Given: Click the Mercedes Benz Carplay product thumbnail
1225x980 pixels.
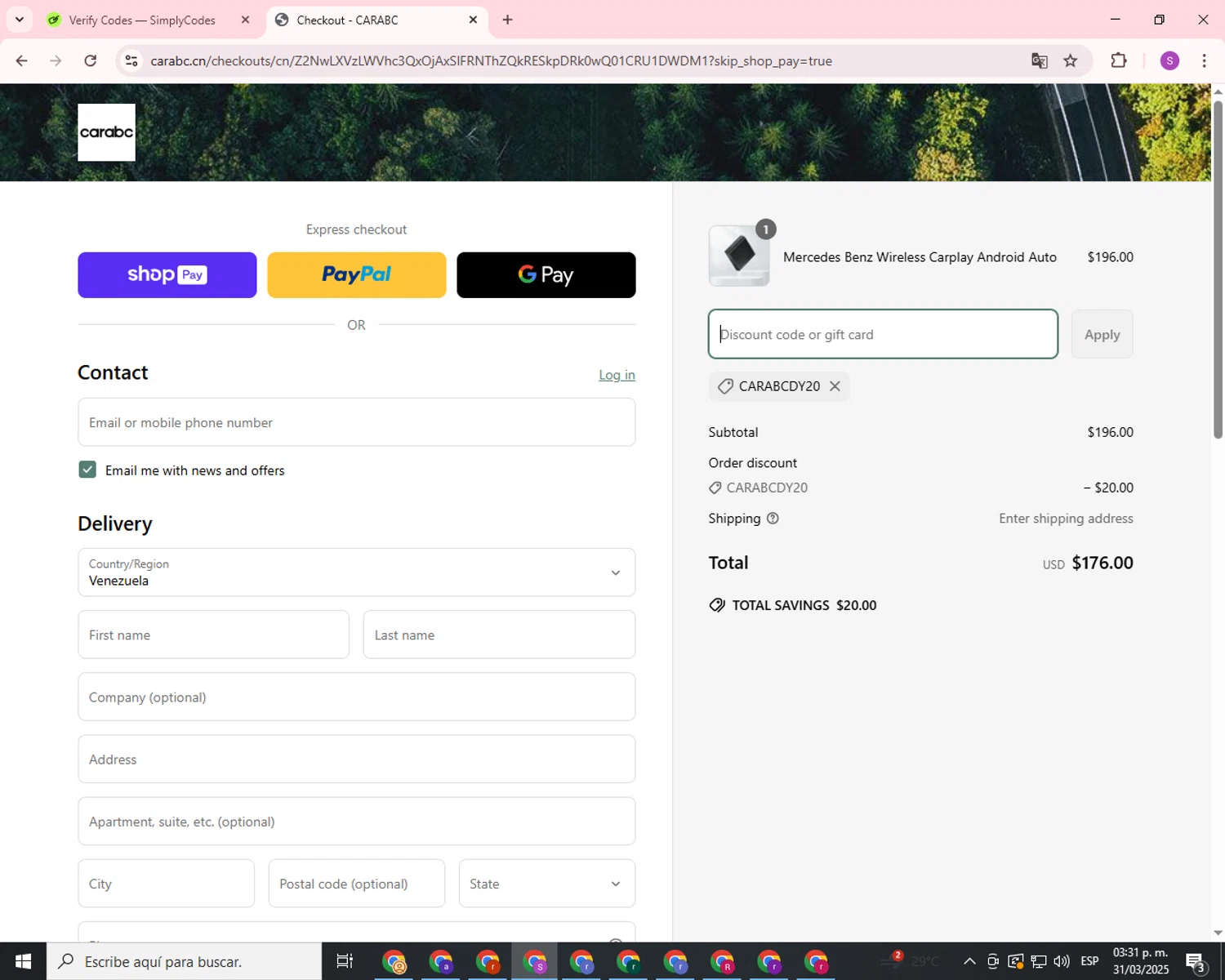Looking at the screenshot, I should coord(739,256).
